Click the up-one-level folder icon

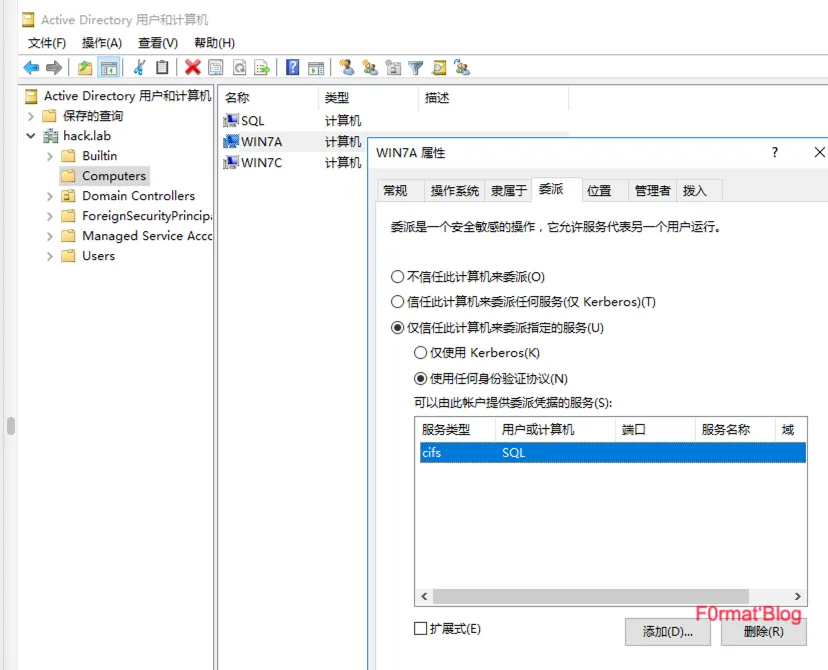(85, 68)
